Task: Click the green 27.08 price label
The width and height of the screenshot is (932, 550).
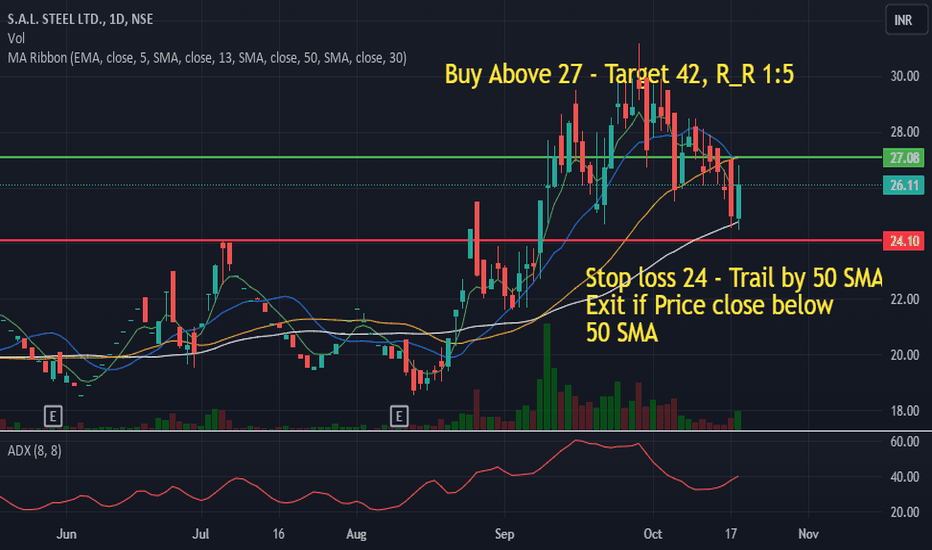Action: (903, 158)
